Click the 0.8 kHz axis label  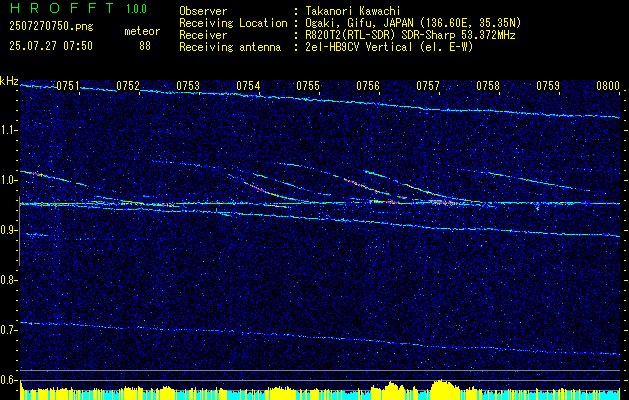pyautogui.click(x=9, y=280)
